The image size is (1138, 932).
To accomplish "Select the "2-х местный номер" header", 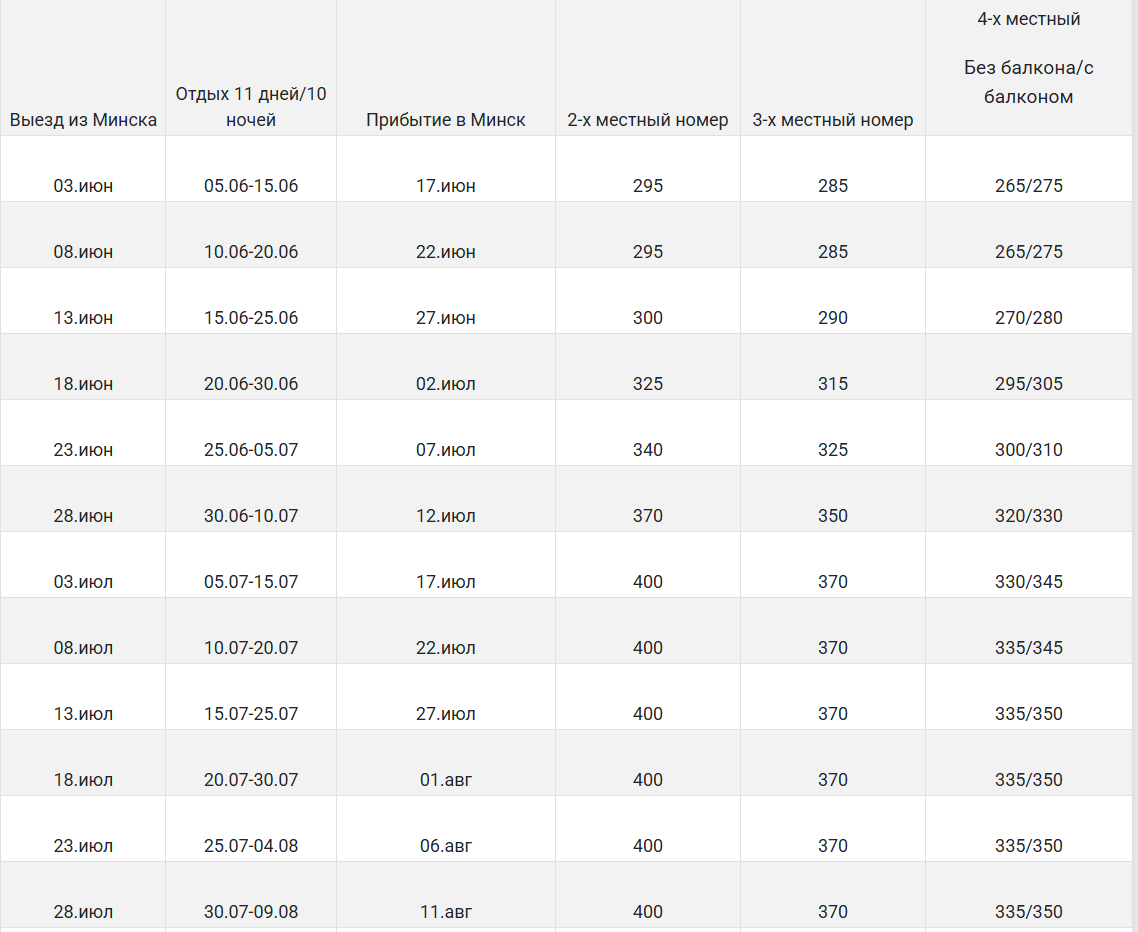I will coord(648,120).
